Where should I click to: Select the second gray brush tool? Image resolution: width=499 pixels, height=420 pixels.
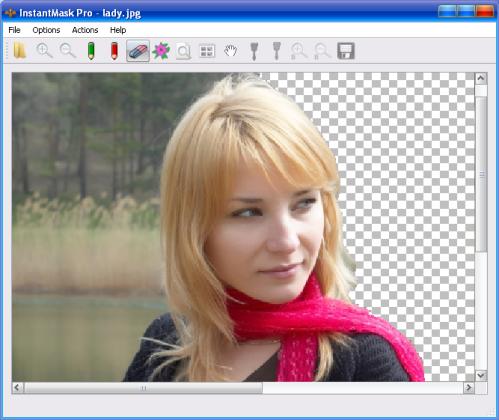[277, 51]
